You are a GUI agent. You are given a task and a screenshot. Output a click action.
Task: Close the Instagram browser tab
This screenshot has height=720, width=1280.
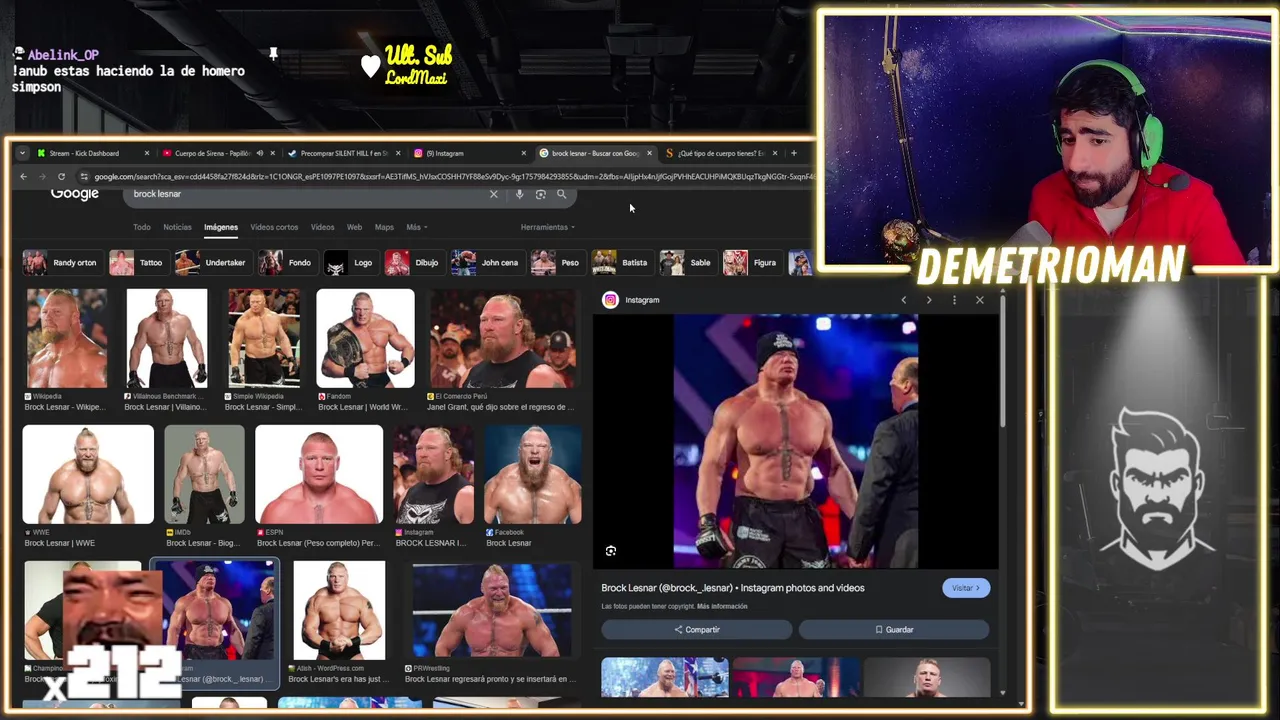523,153
